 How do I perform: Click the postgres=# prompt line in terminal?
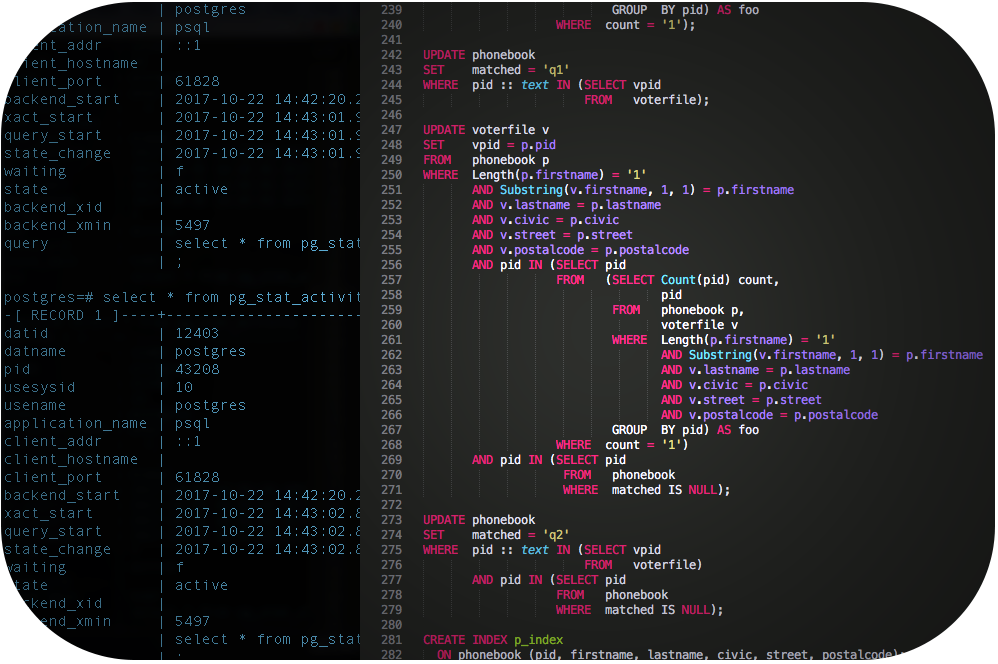tap(180, 298)
